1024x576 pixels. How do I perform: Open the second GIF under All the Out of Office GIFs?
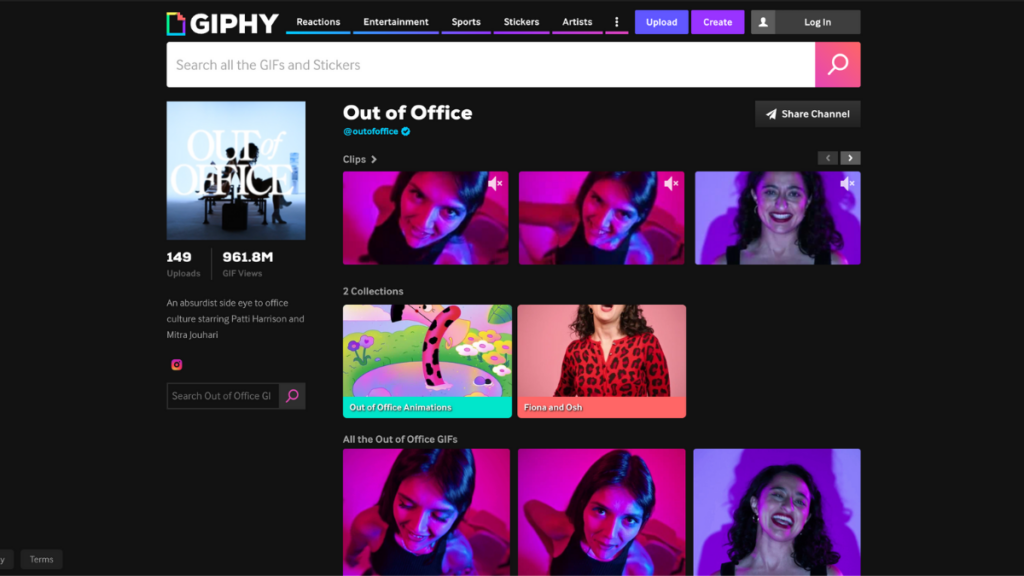tap(601, 512)
